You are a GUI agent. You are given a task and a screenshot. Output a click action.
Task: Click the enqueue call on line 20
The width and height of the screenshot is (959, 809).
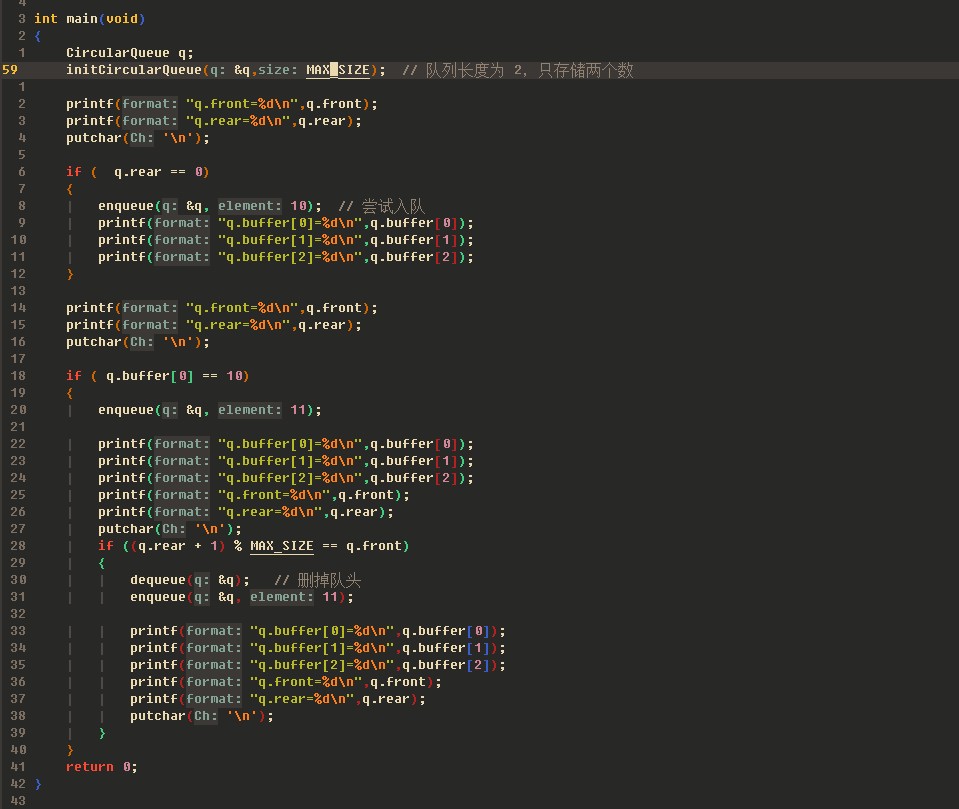point(210,410)
